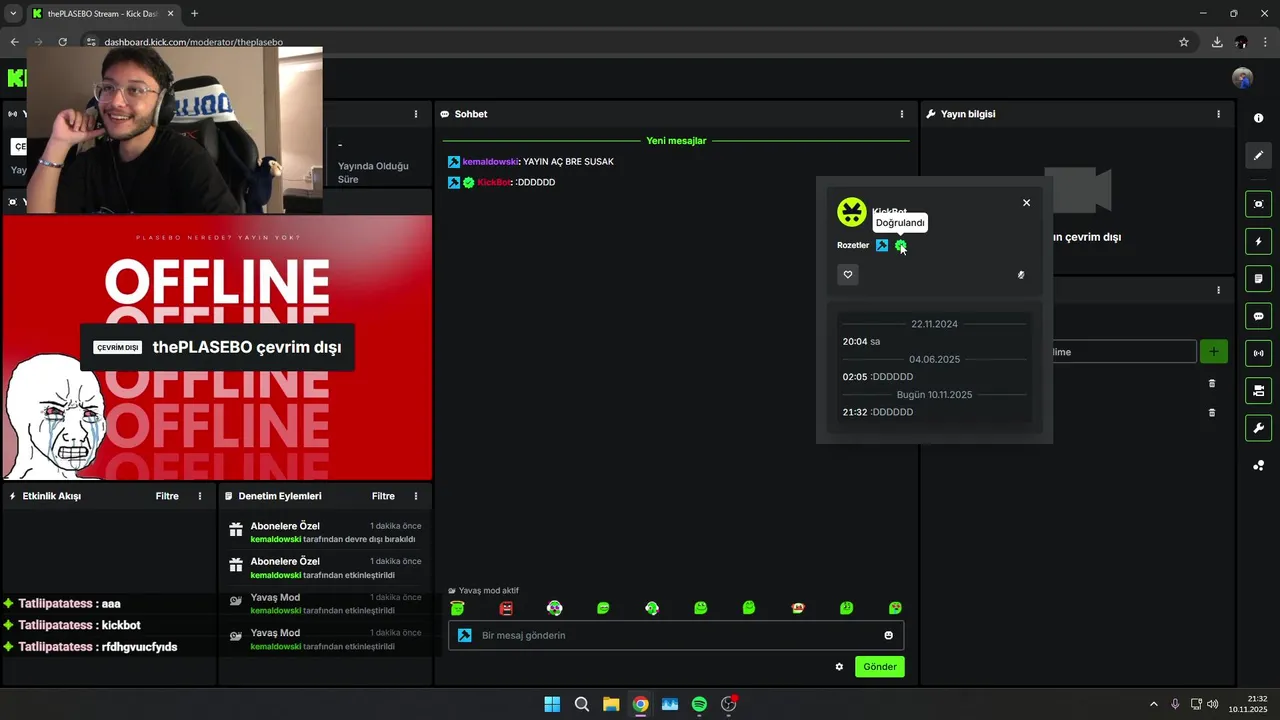Open a new Chrome tab
The height and width of the screenshot is (720, 1280).
pos(194,13)
